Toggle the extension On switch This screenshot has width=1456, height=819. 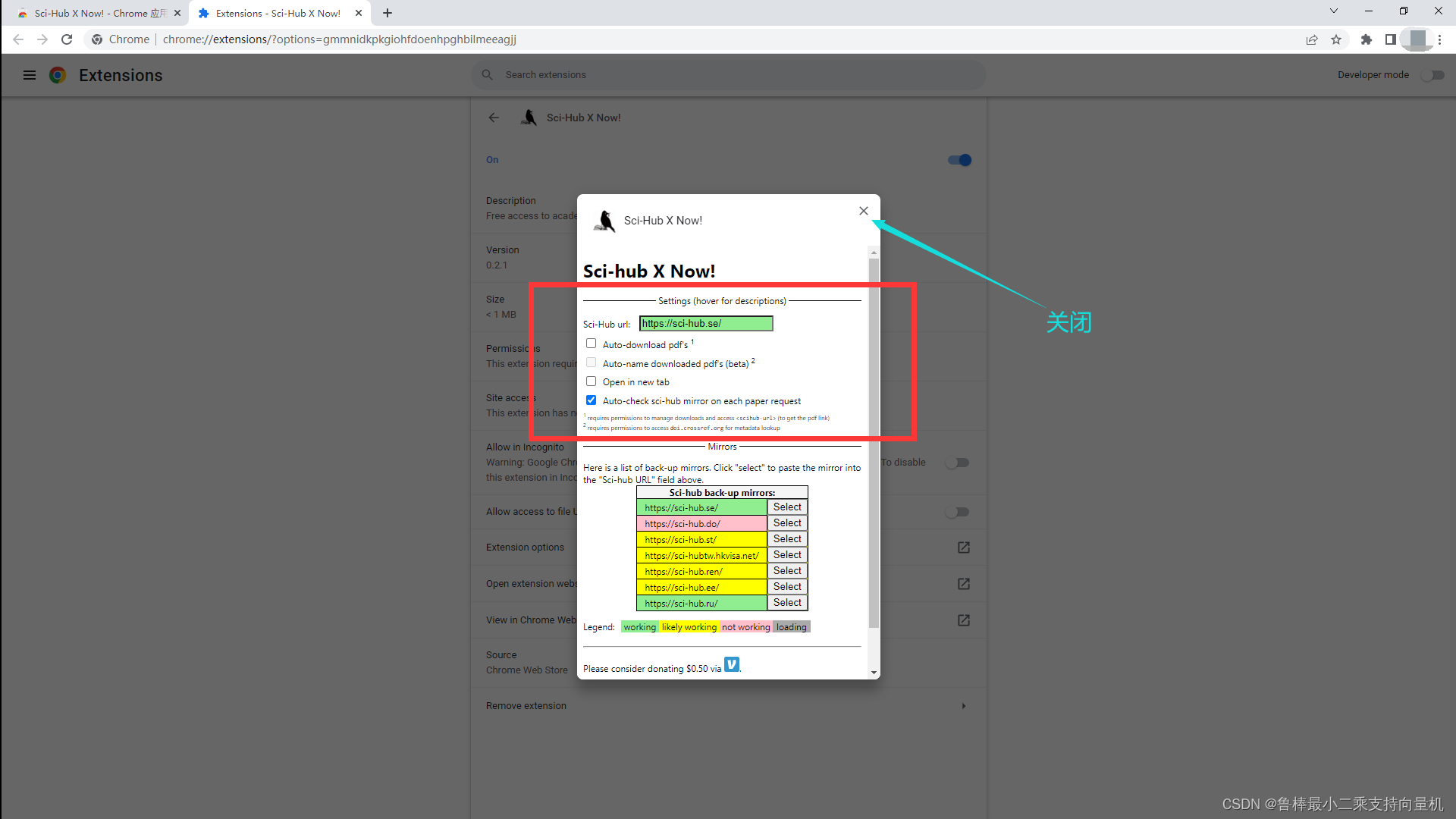(x=959, y=160)
